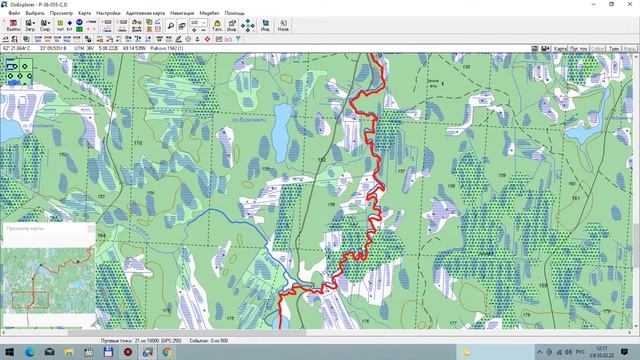Click the red record app taskbar icon

(128, 352)
